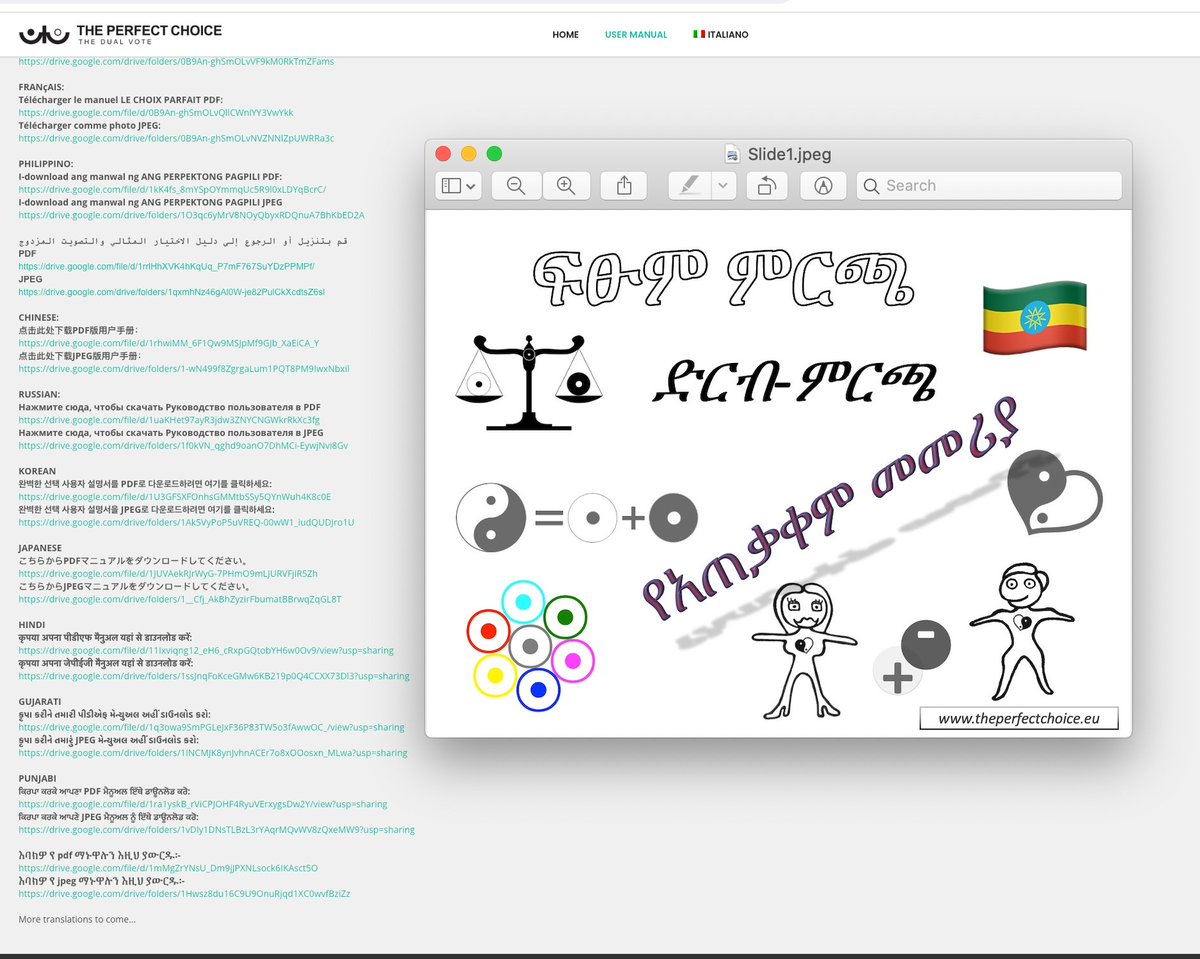Screen dimensions: 1200x959
Task: Click the 'PUNJABI' heading
Action: 37,778
